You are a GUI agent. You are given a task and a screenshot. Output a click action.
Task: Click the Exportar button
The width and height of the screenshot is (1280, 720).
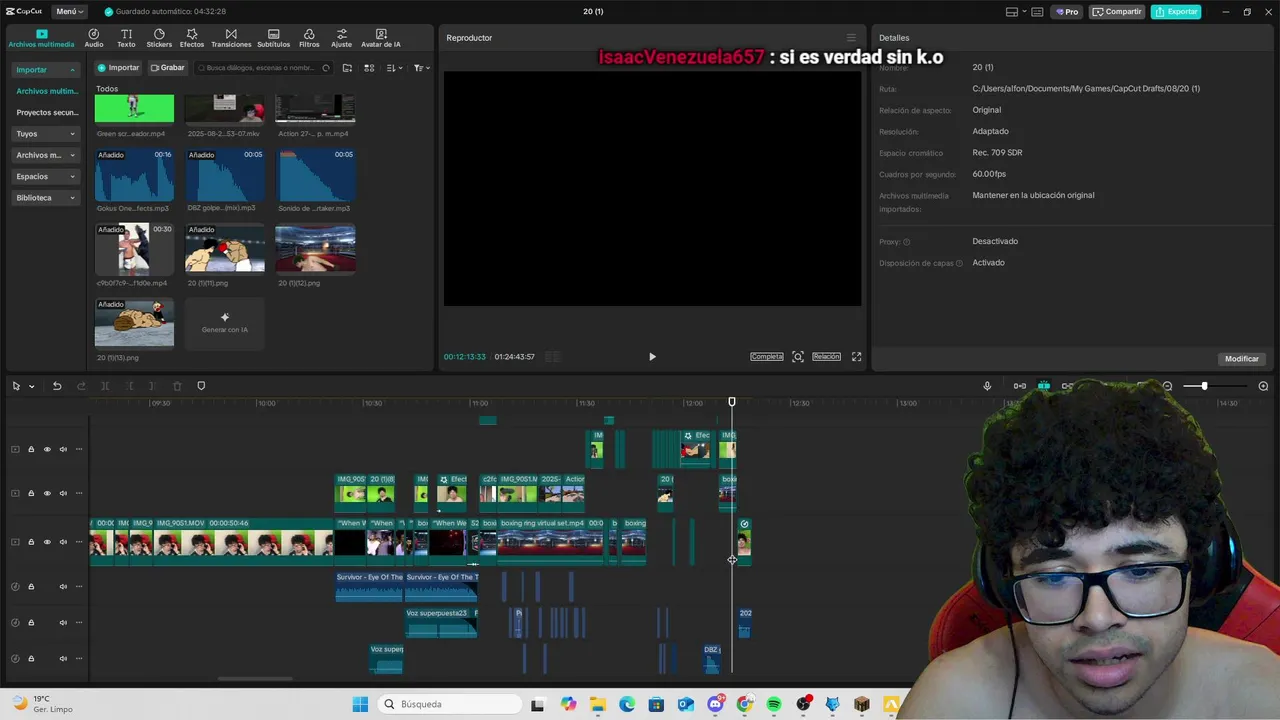[1176, 12]
